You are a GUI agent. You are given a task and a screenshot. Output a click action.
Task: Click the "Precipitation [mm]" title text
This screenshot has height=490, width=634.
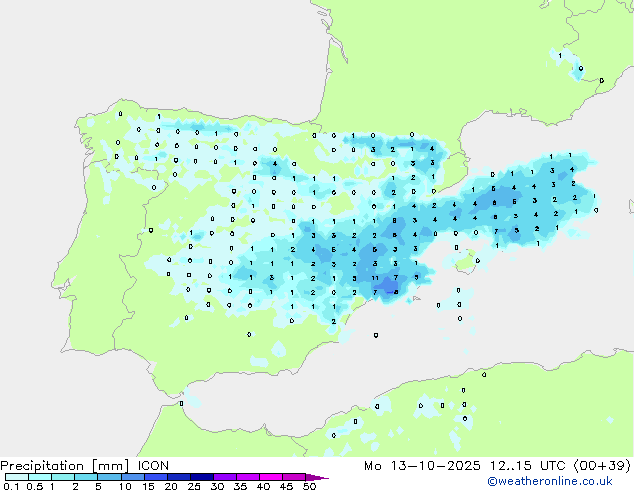click(x=65, y=466)
